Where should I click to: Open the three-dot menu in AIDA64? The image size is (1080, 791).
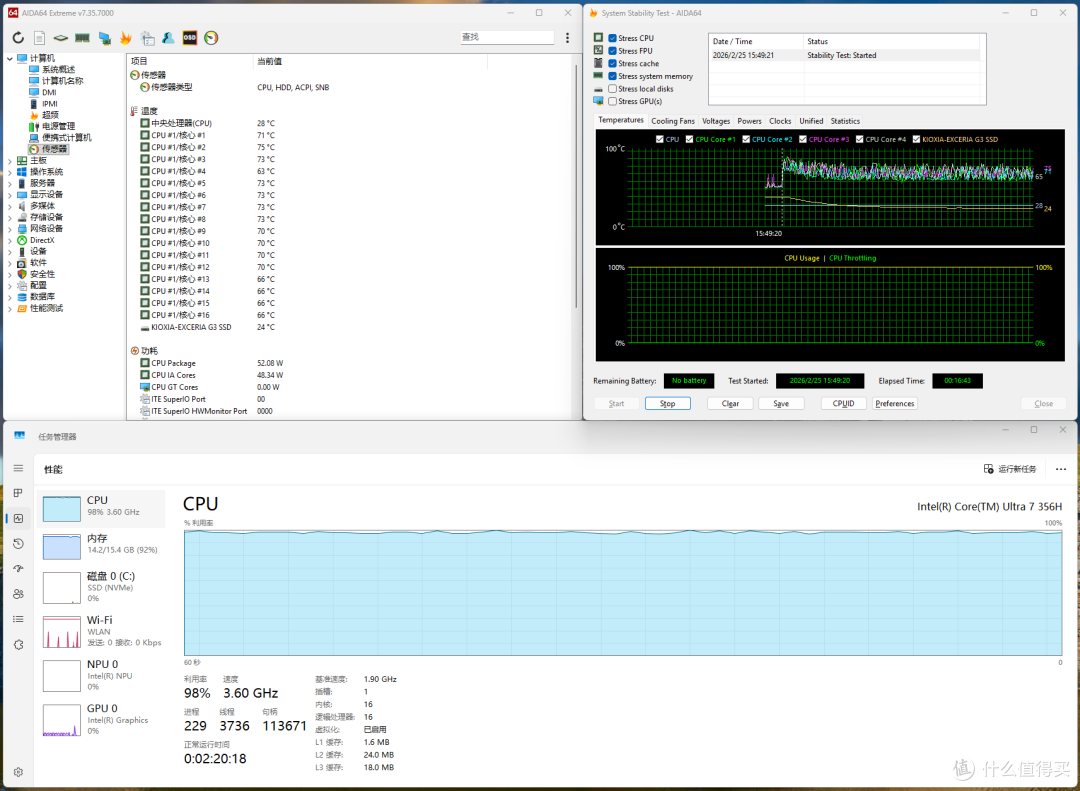point(568,38)
